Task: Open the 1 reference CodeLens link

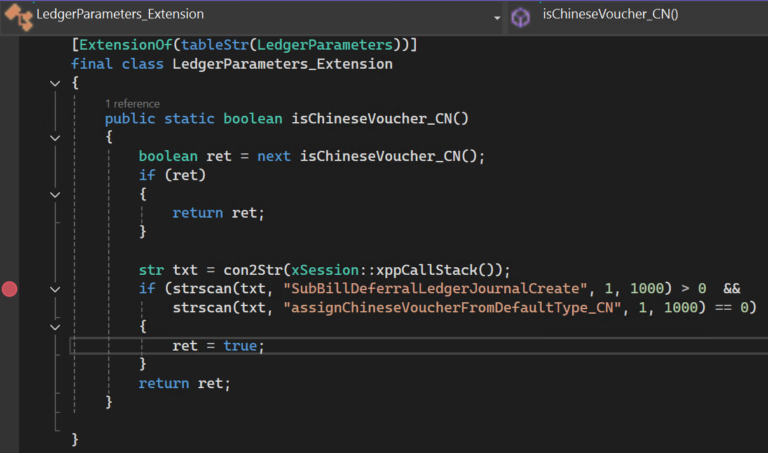Action: coord(132,103)
